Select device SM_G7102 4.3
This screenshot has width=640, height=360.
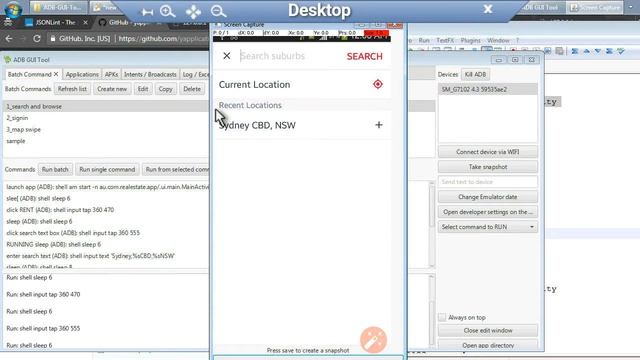pyautogui.click(x=488, y=89)
